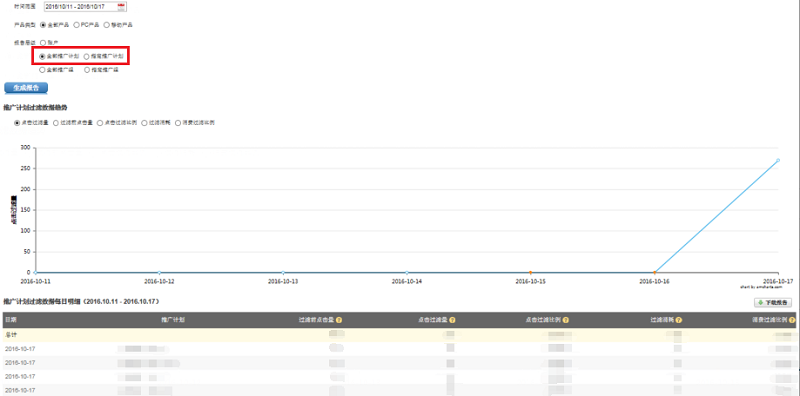Screen dimensions: 800x396
Task: Click help icon beside 过滤前点击量 header
Action: 339,320
